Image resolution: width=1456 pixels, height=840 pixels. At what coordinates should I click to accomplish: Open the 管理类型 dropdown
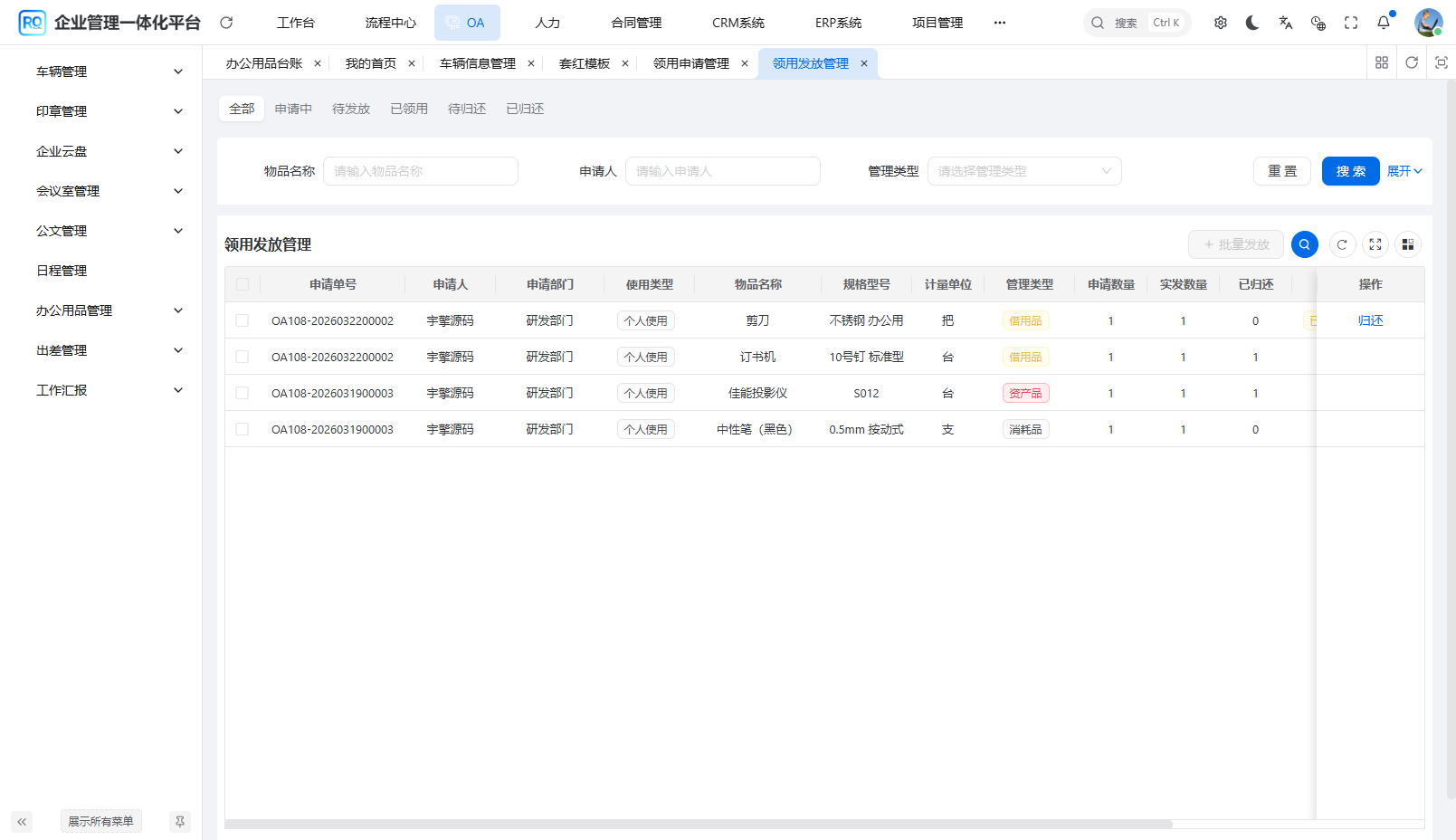coord(1023,171)
